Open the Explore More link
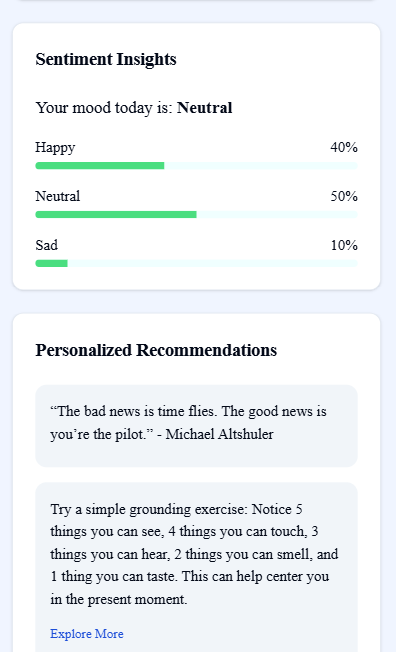 point(87,634)
